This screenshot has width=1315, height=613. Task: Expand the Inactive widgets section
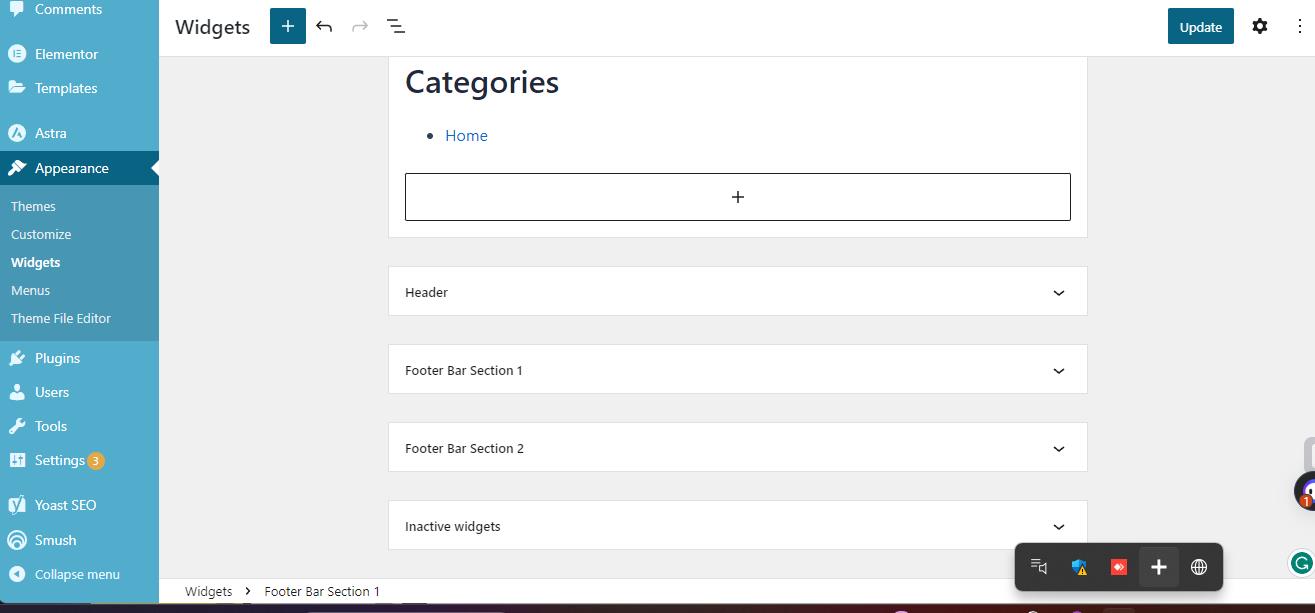737,525
